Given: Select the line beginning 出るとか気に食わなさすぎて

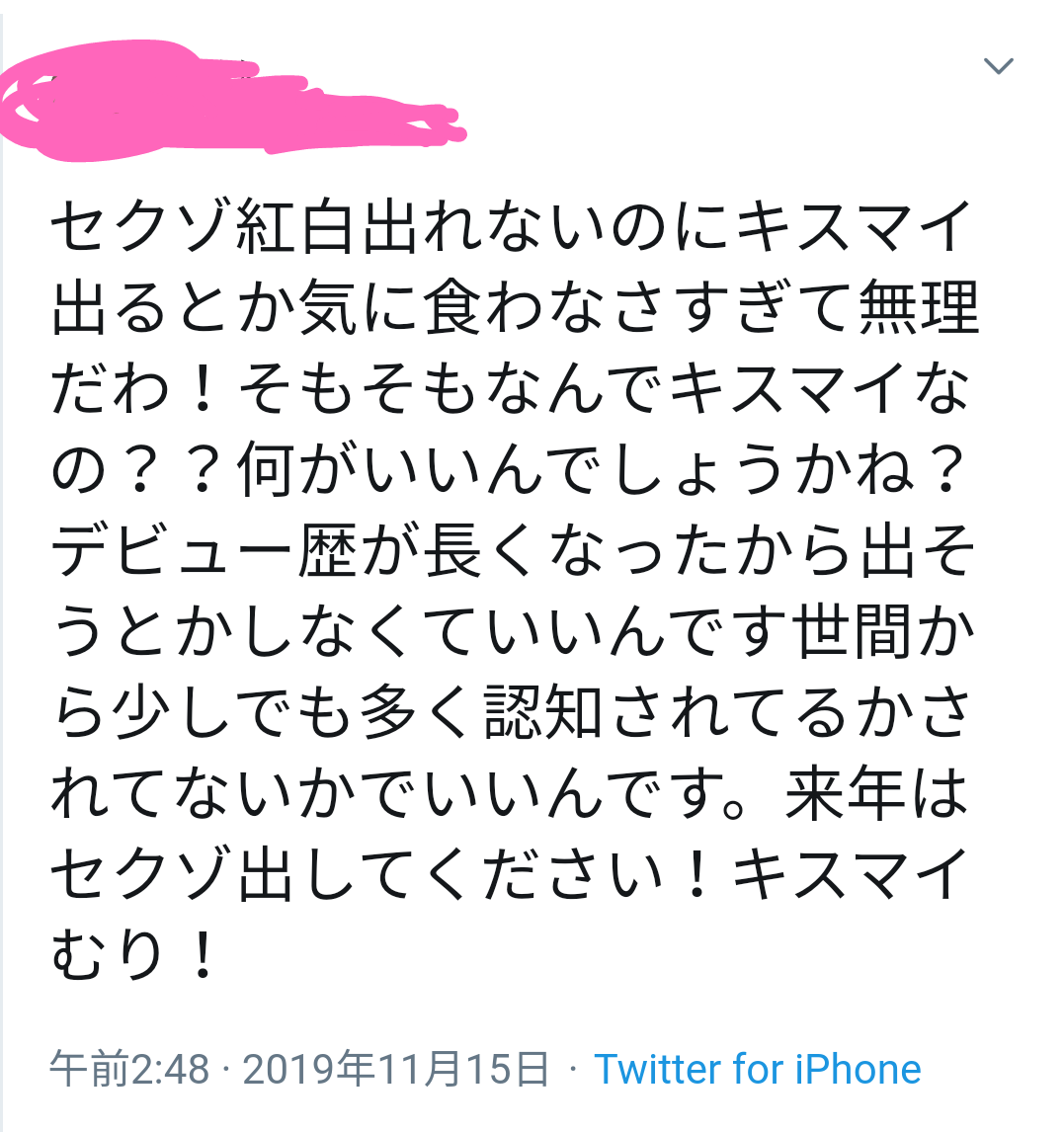Looking at the screenshot, I should (515, 309).
